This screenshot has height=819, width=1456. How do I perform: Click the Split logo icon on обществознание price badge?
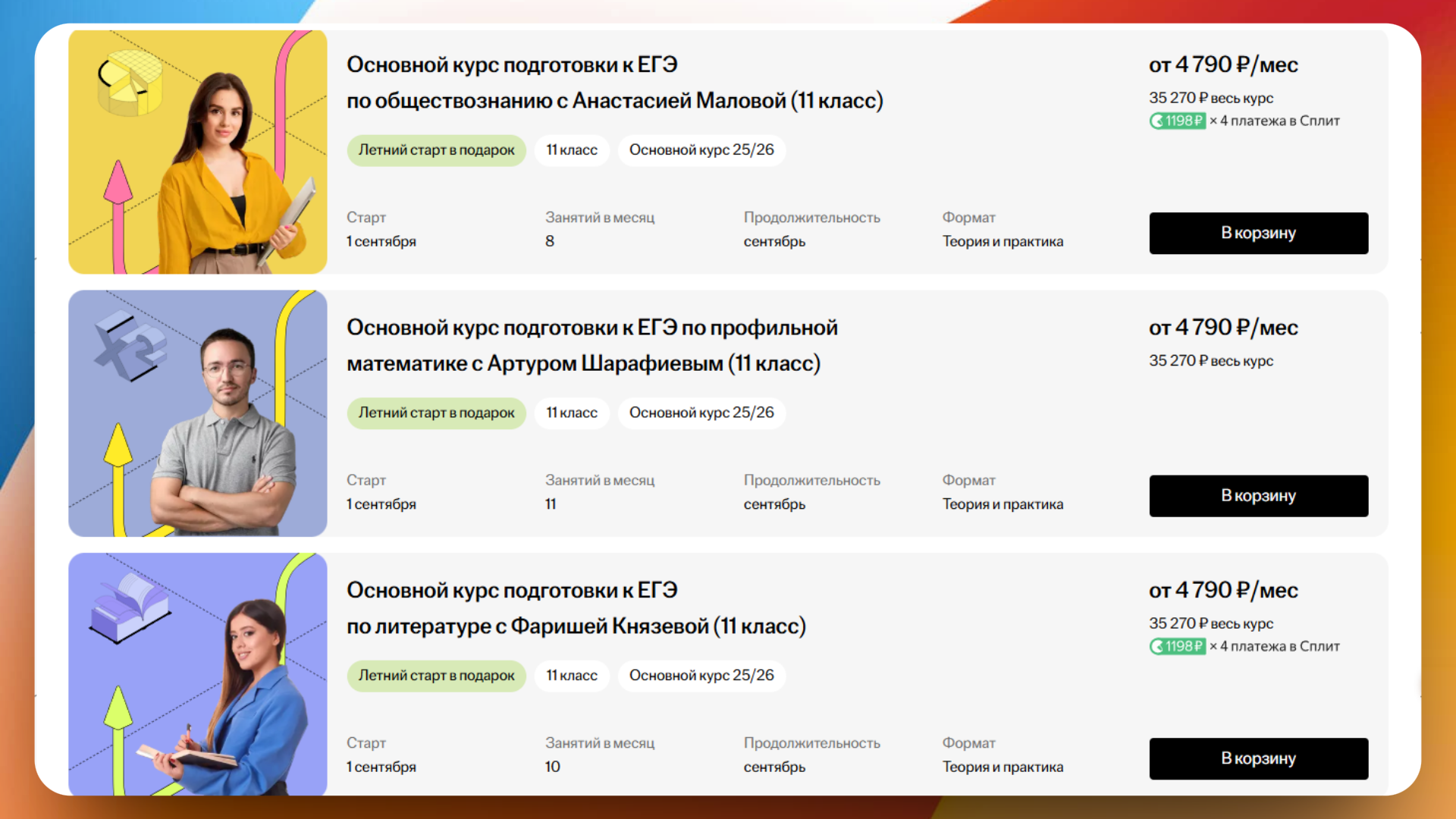(x=1158, y=121)
